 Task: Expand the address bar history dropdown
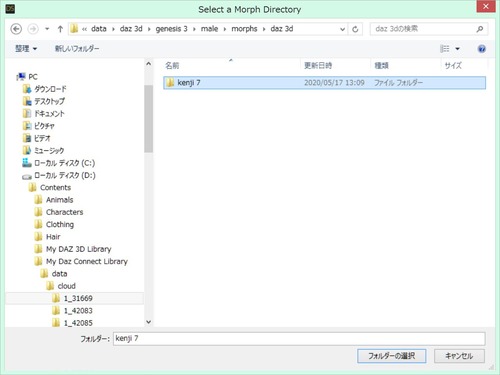pos(342,29)
